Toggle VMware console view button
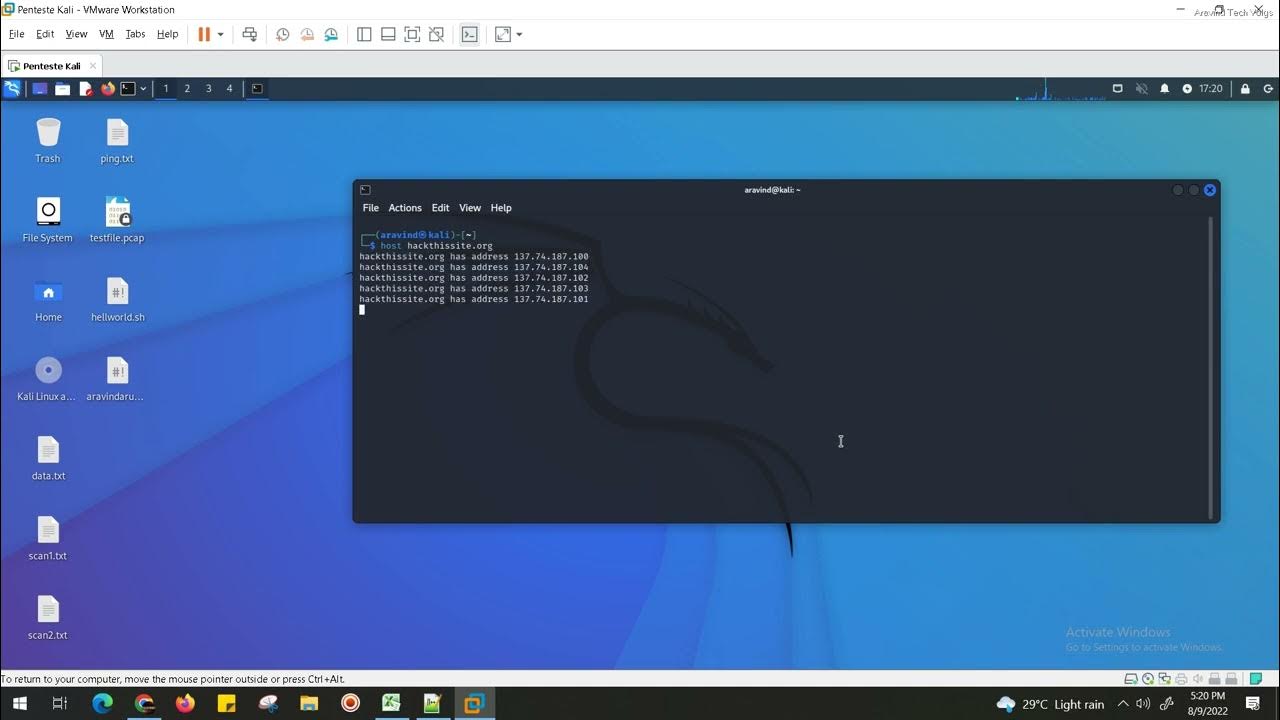 pyautogui.click(x=469, y=34)
